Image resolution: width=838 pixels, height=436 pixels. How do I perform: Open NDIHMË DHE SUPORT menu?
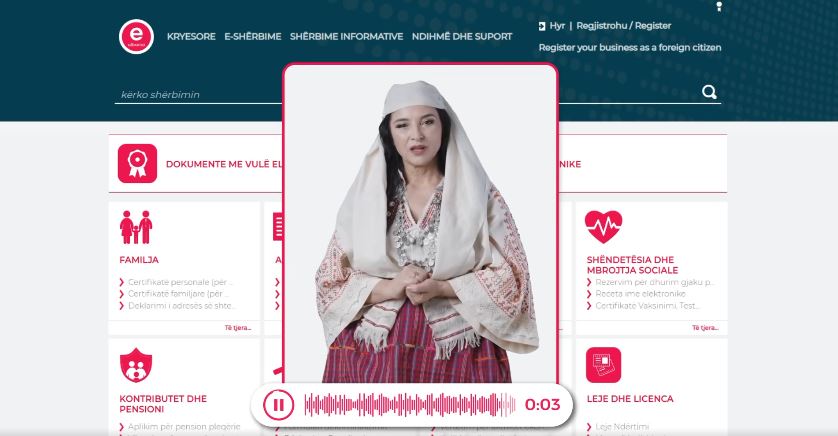[462, 36]
